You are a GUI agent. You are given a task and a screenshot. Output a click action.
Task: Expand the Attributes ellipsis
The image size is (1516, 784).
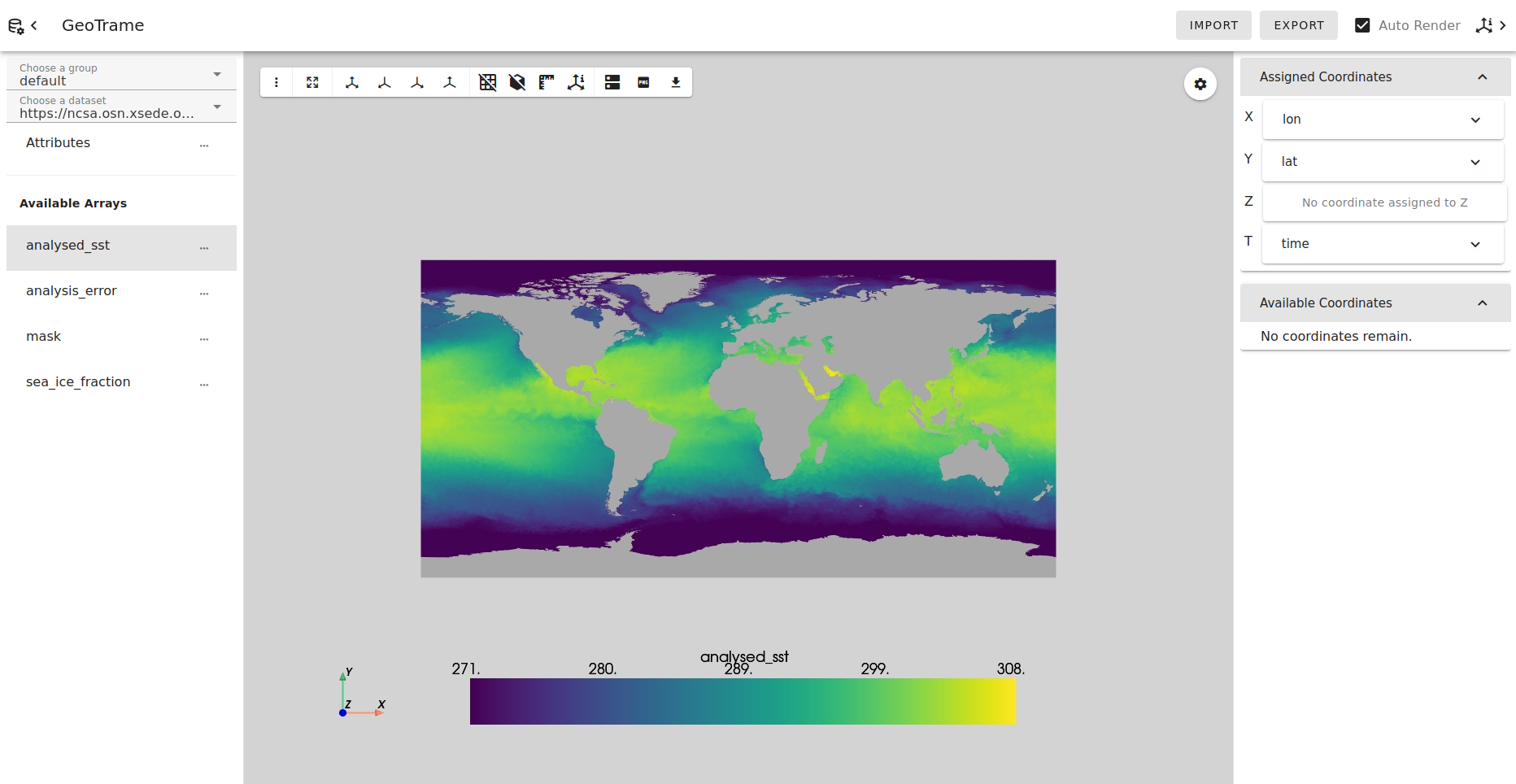(204, 144)
